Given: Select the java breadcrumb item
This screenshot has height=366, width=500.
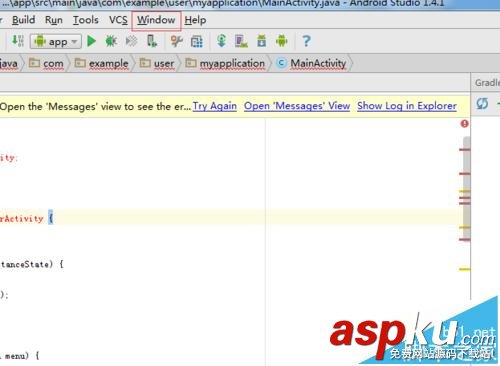Looking at the screenshot, I should coord(9,63).
